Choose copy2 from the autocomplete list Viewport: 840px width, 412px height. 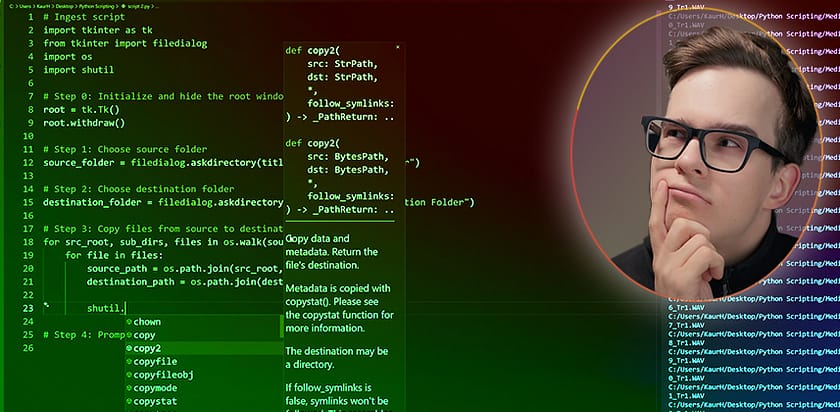204,348
